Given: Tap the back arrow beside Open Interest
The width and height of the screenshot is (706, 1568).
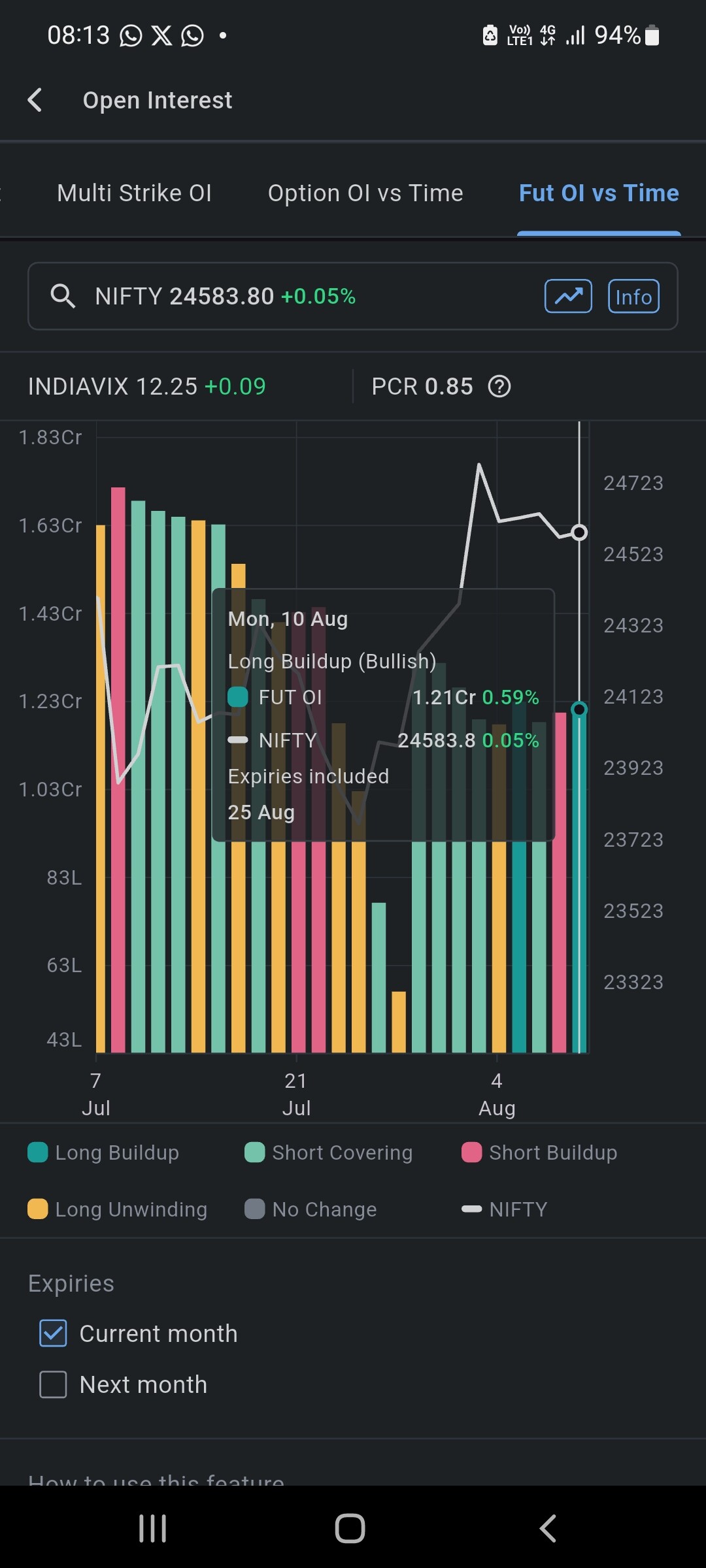Looking at the screenshot, I should point(35,100).
